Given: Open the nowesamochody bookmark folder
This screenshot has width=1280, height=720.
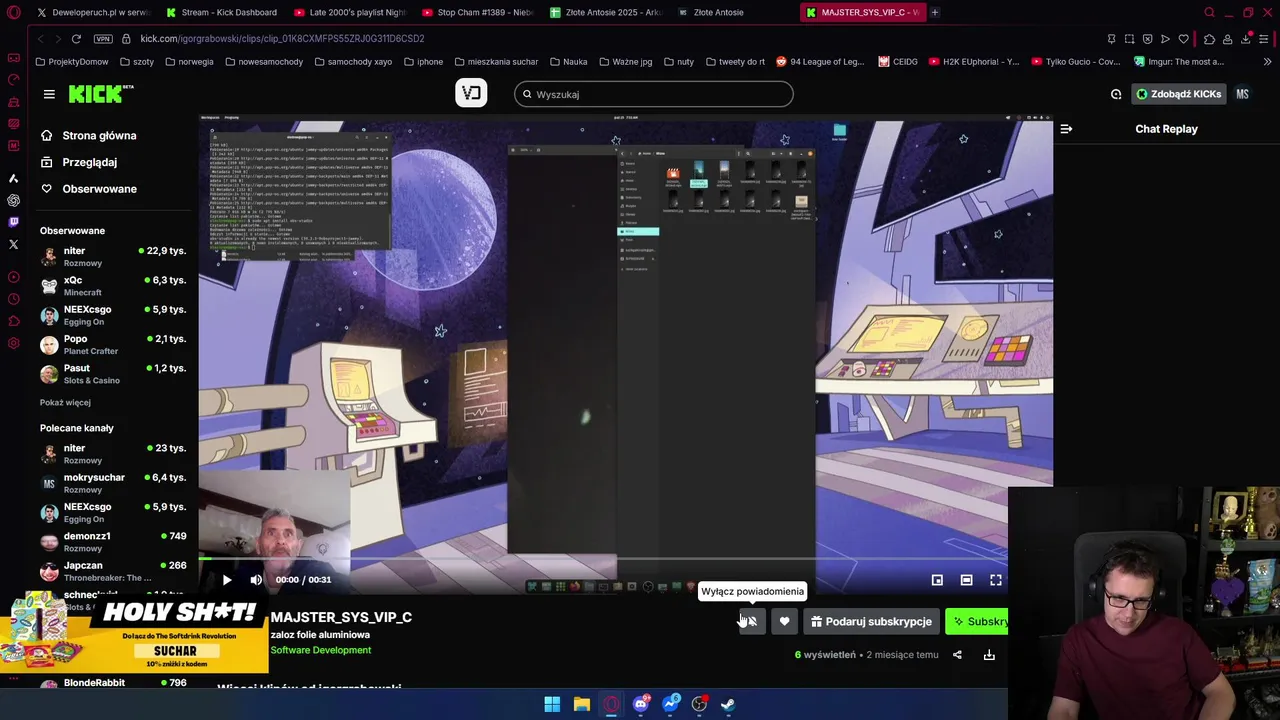Looking at the screenshot, I should [x=264, y=61].
